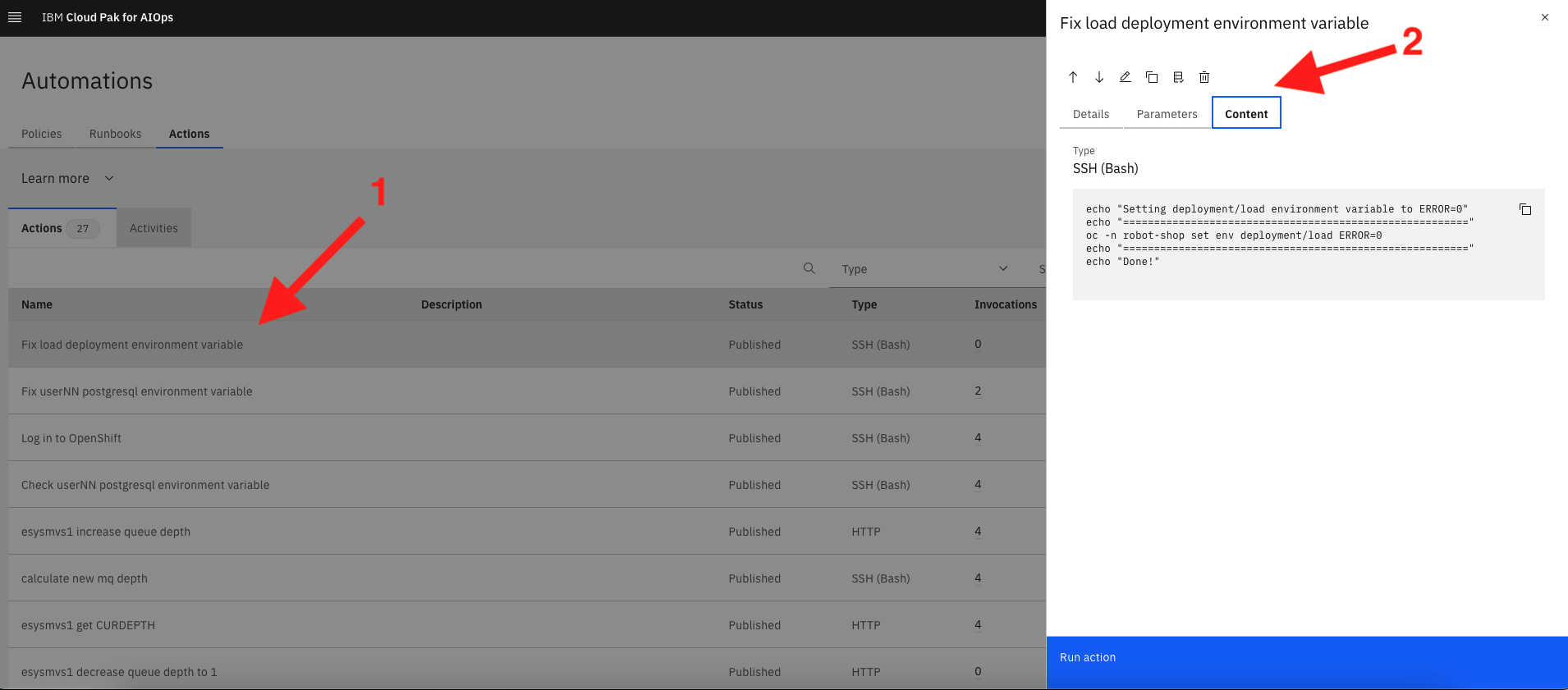This screenshot has height=690, width=1568.
Task: Click the Run action button
Action: click(x=1307, y=663)
